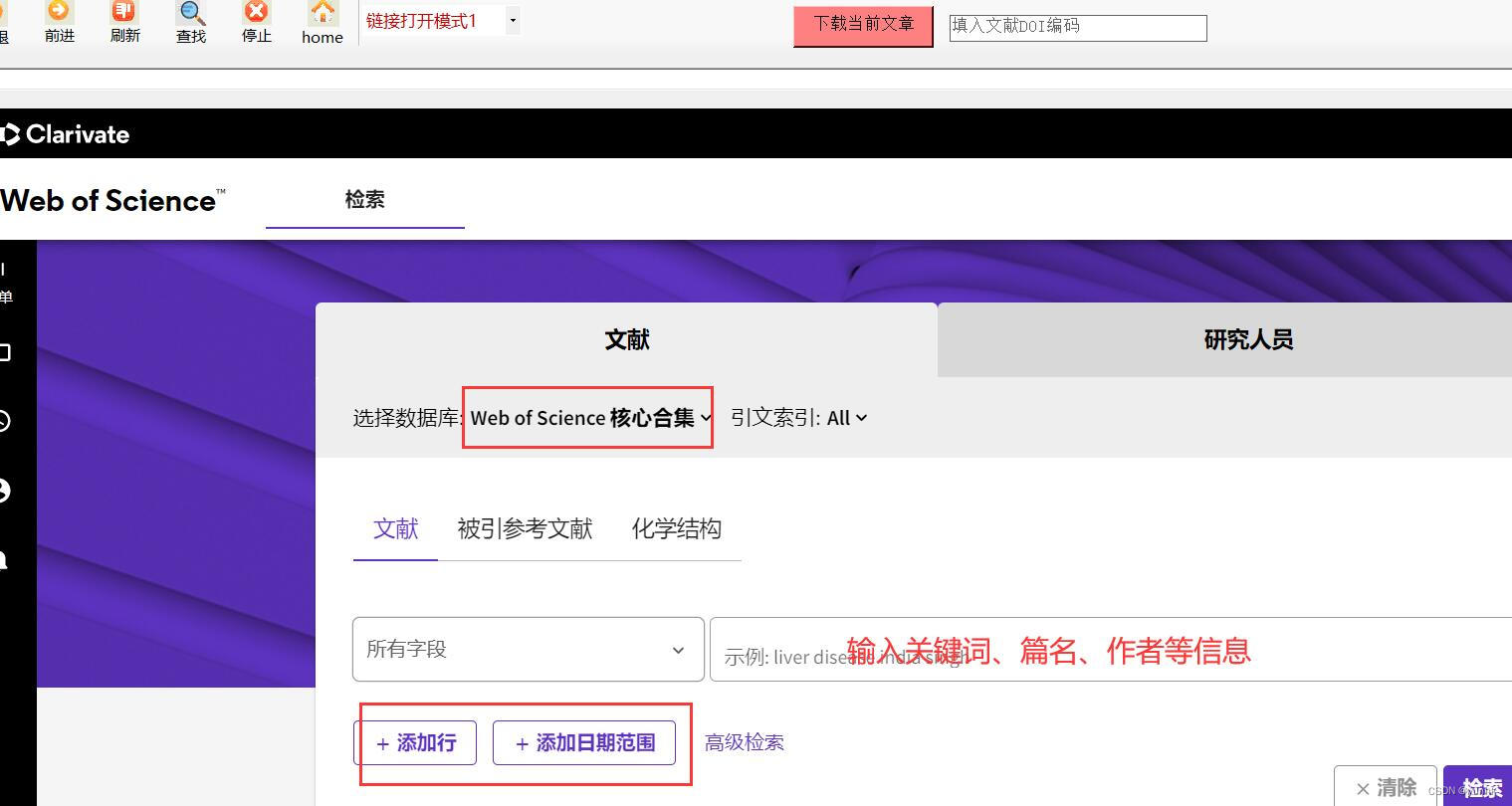Screen dimensions: 1512x806
Task: Open the Web of Science 核心合集 database dropdown
Action: pos(591,418)
